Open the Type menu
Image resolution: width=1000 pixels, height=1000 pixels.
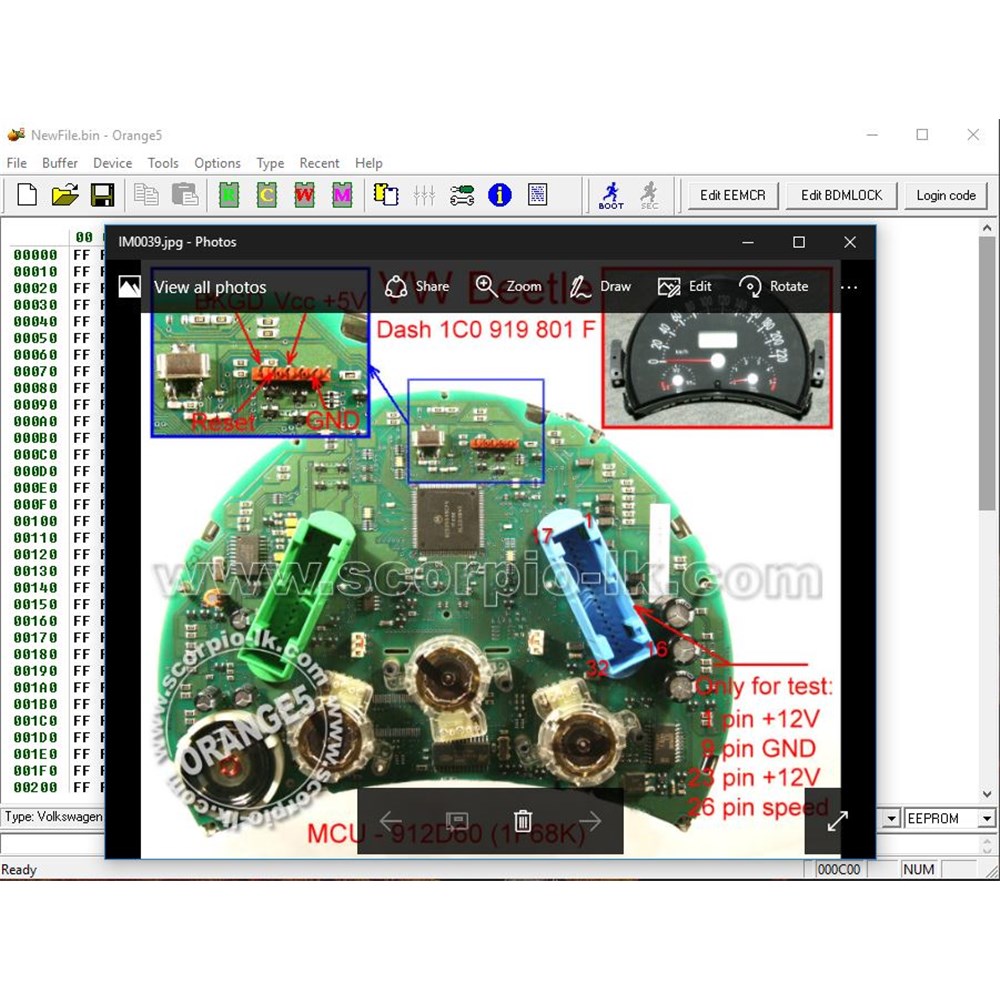[270, 163]
